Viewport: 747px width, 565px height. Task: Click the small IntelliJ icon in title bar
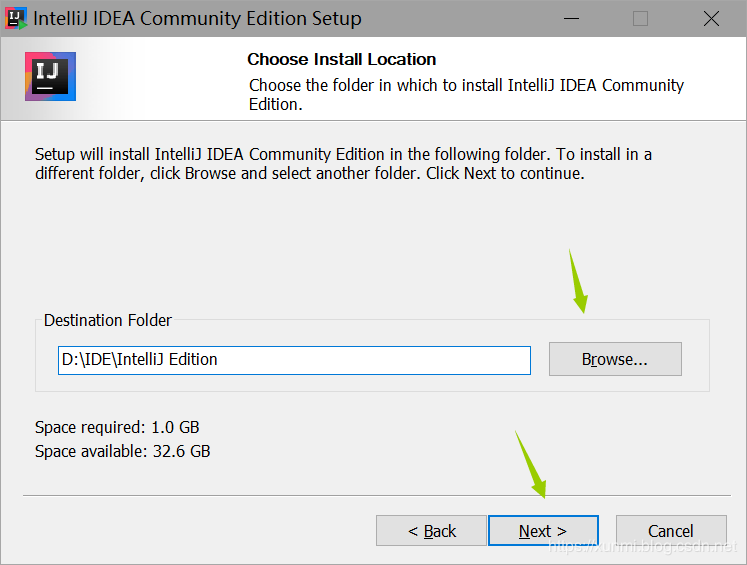coord(16,19)
